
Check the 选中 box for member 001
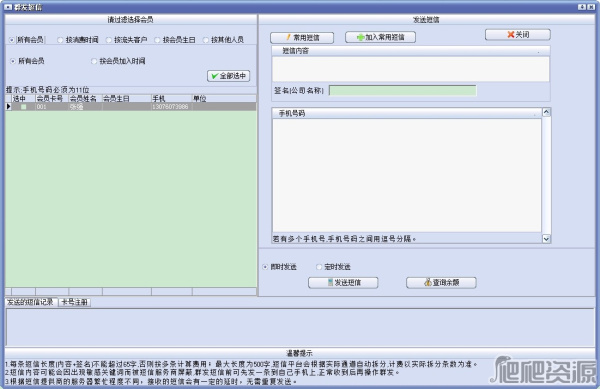click(x=24, y=107)
